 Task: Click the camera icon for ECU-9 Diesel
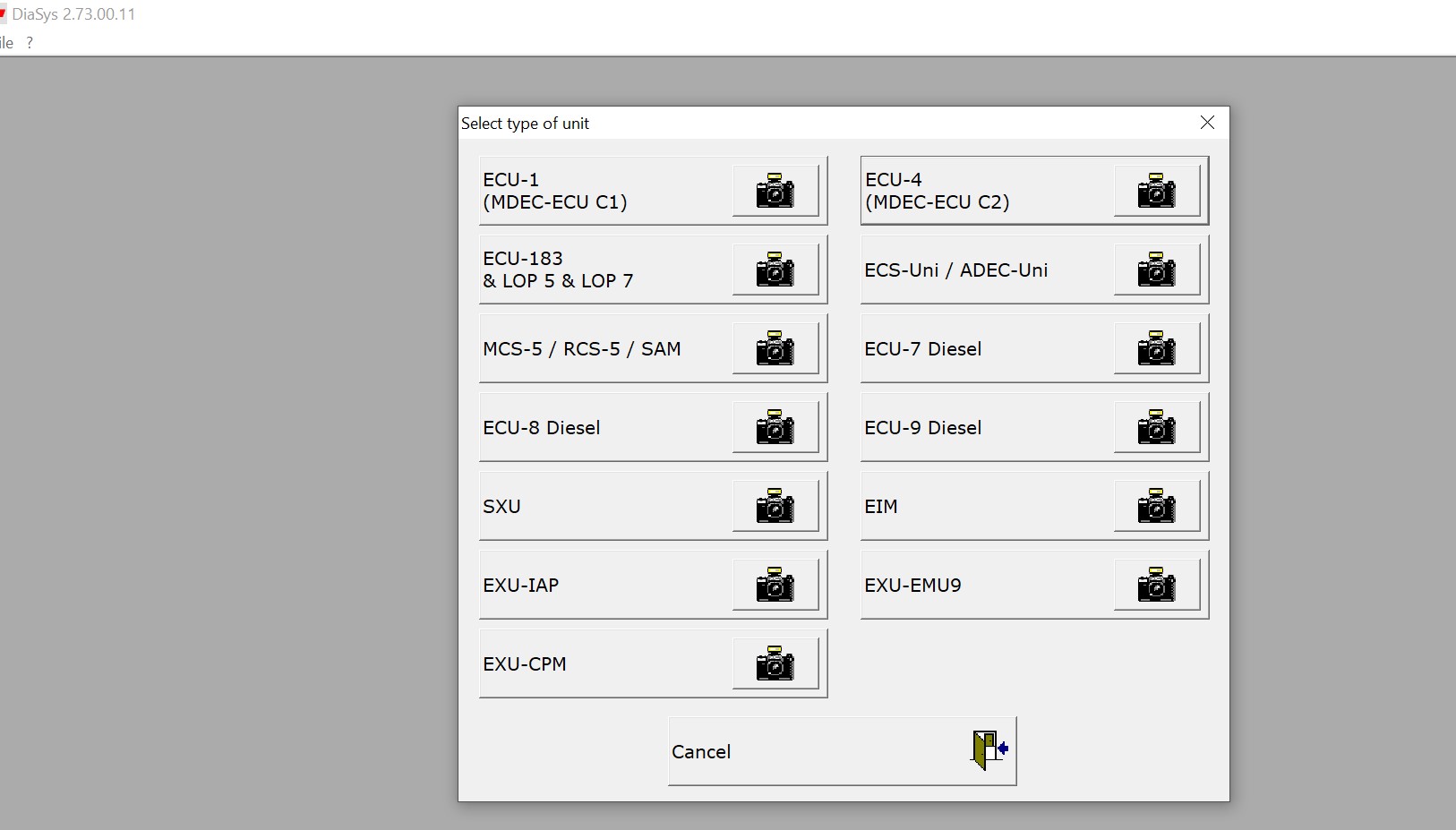(1156, 426)
